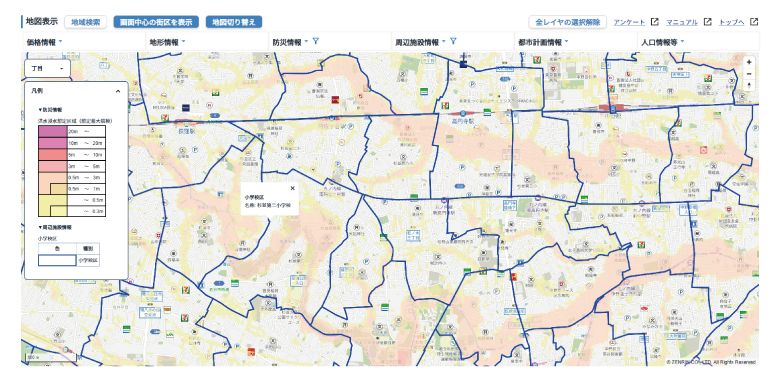Collapse the 凡例 legend panel

[x=118, y=91]
